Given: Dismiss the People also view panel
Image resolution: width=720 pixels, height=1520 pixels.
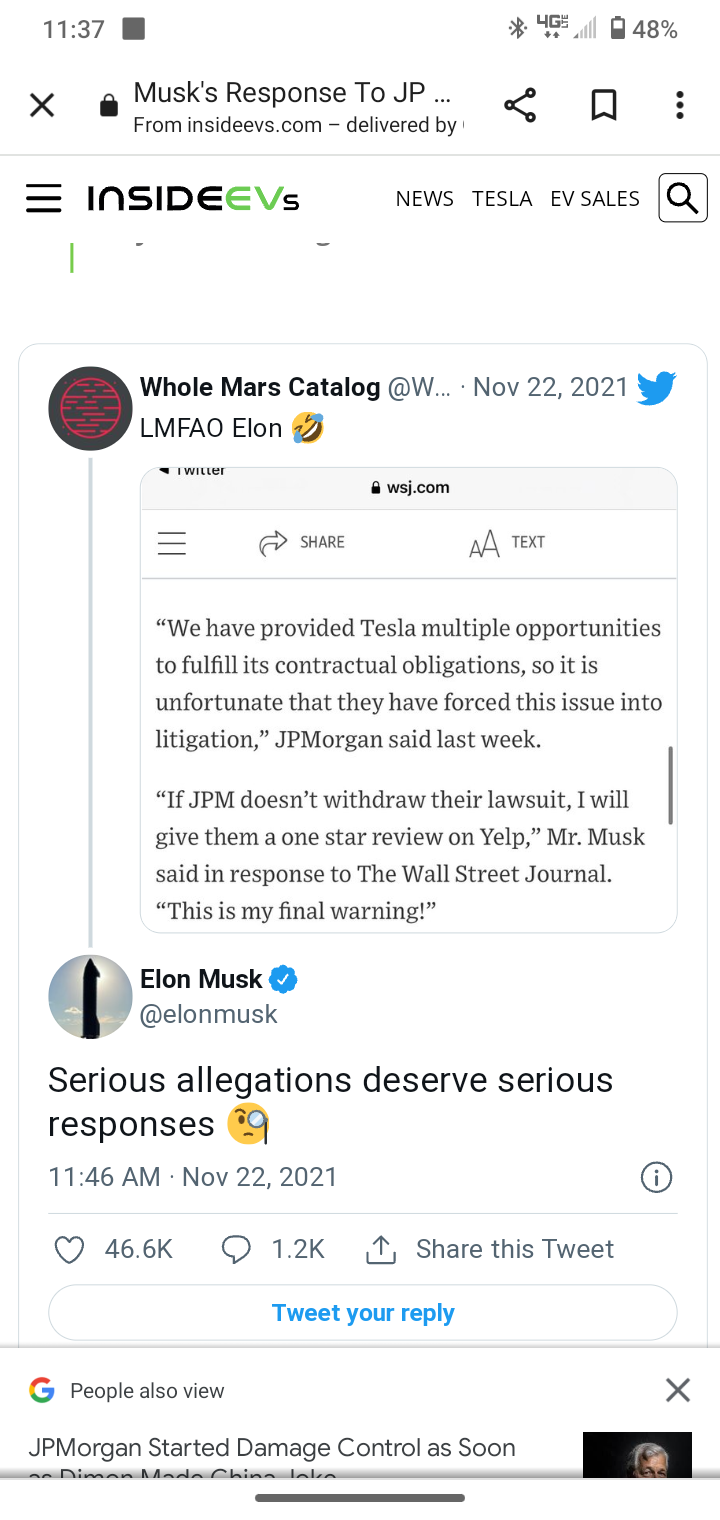Looking at the screenshot, I should [677, 1389].
